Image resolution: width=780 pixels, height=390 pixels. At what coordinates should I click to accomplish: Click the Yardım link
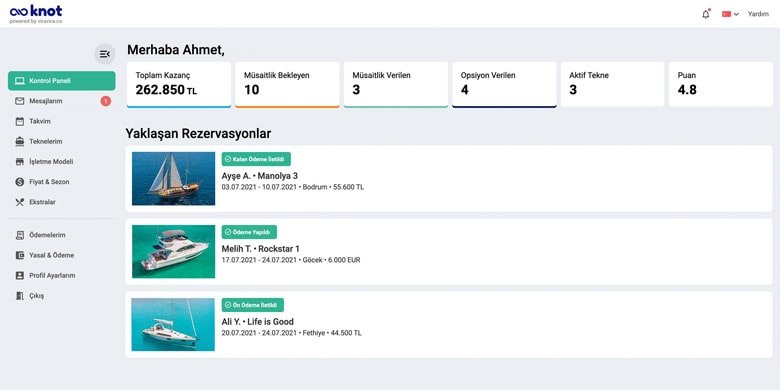click(758, 14)
